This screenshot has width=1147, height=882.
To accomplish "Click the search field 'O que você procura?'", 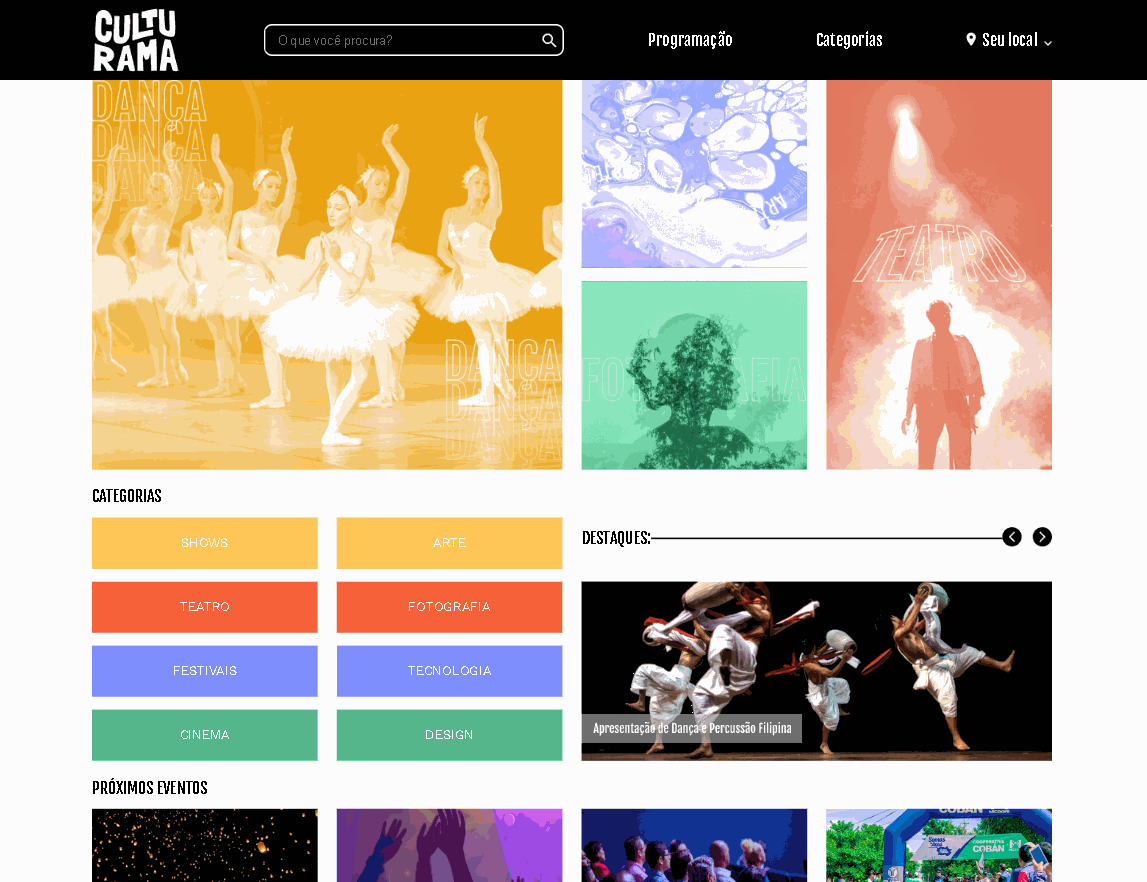I will click(414, 40).
